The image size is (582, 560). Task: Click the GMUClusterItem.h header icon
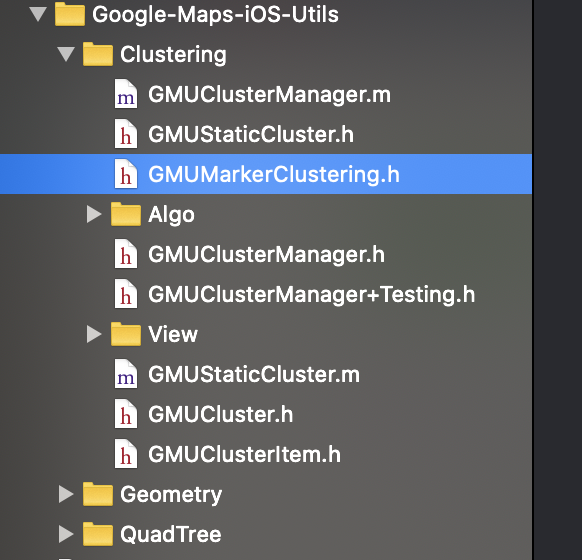[x=126, y=454]
